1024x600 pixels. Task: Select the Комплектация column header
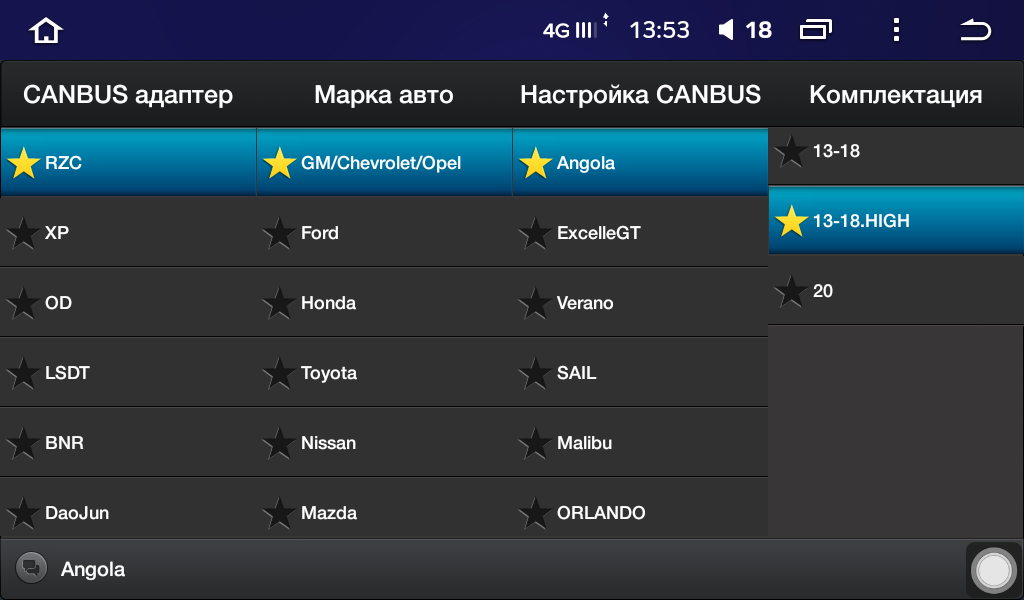(895, 95)
